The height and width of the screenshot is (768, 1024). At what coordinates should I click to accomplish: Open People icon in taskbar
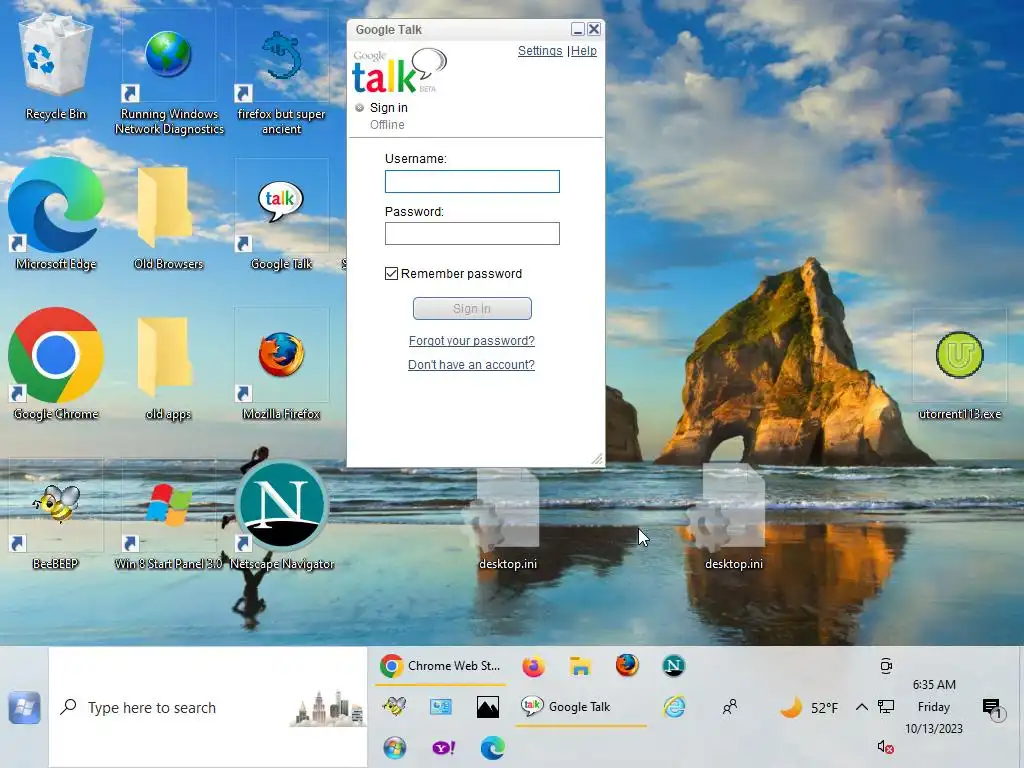(729, 707)
